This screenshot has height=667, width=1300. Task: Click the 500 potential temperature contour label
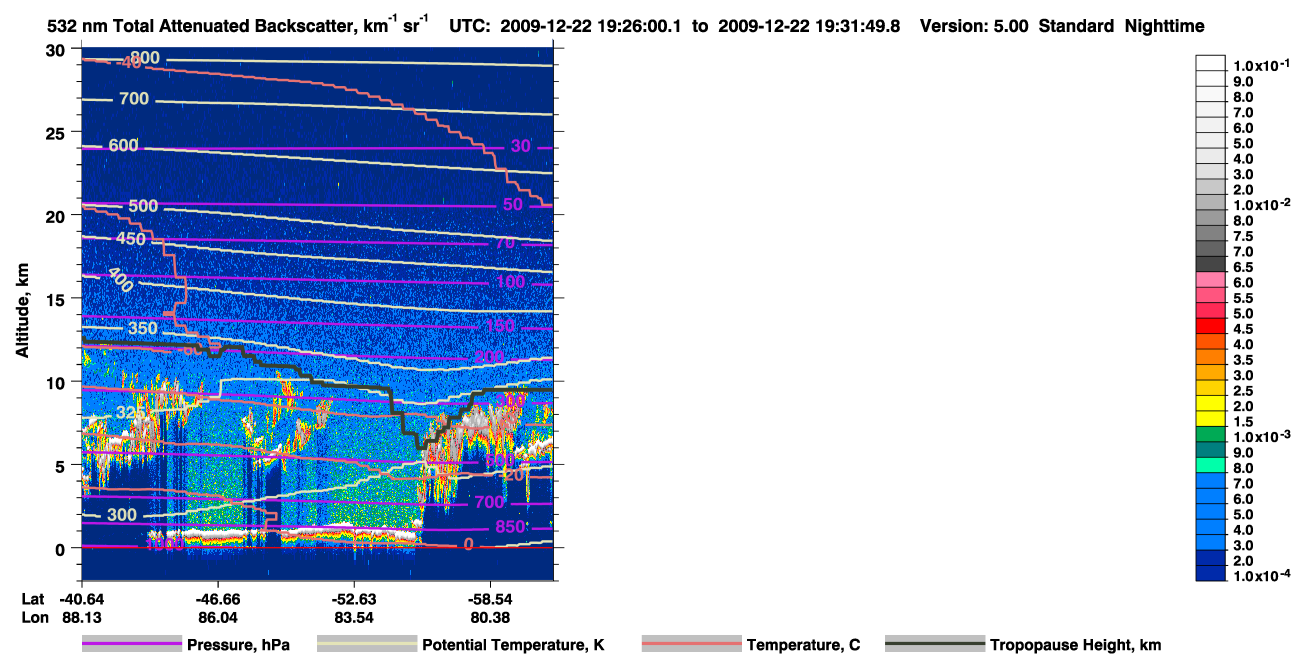pos(143,206)
